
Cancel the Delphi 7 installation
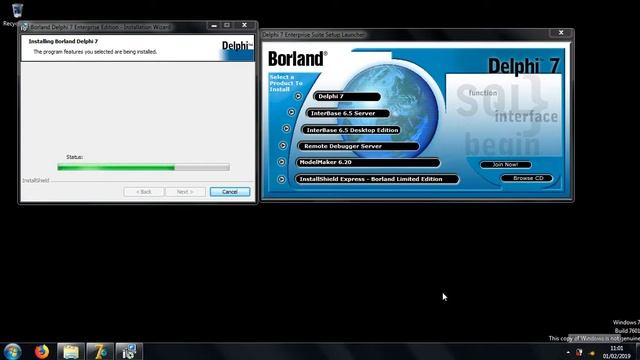[230, 192]
